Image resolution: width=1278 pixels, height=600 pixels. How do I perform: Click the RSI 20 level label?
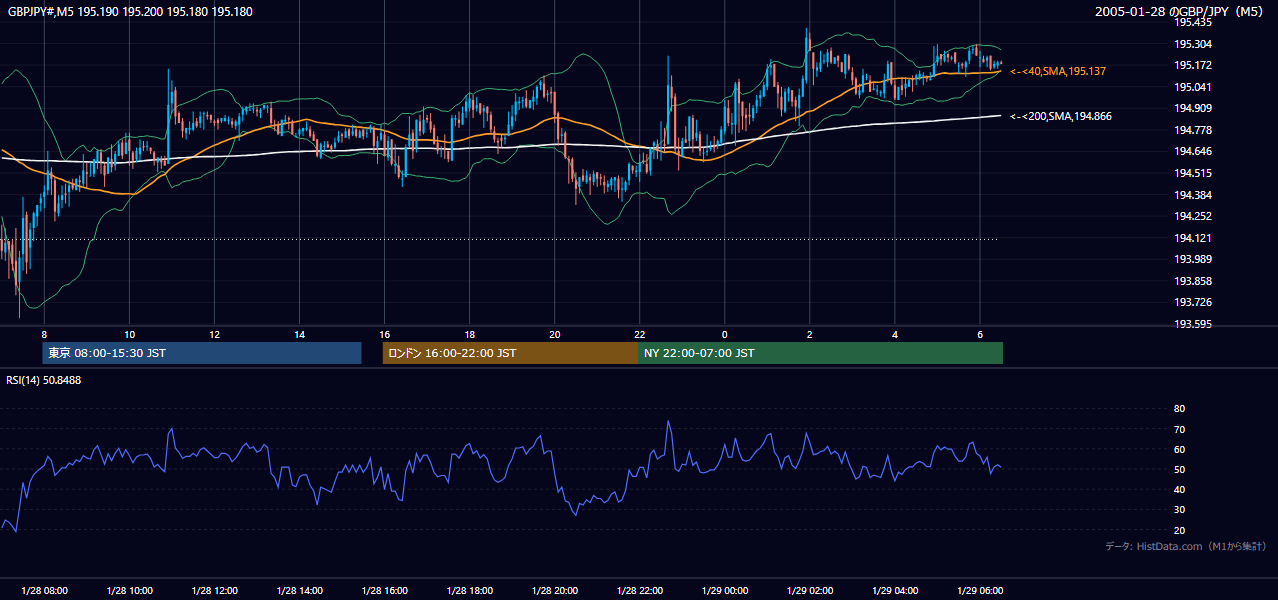pos(1179,530)
